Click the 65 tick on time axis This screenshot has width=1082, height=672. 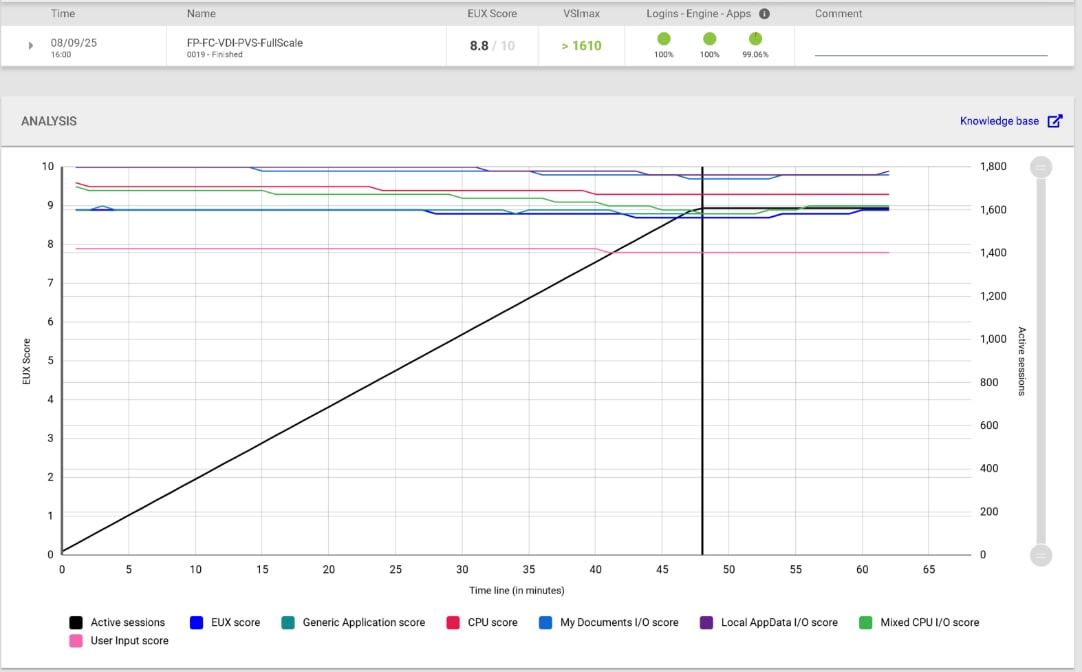[929, 570]
